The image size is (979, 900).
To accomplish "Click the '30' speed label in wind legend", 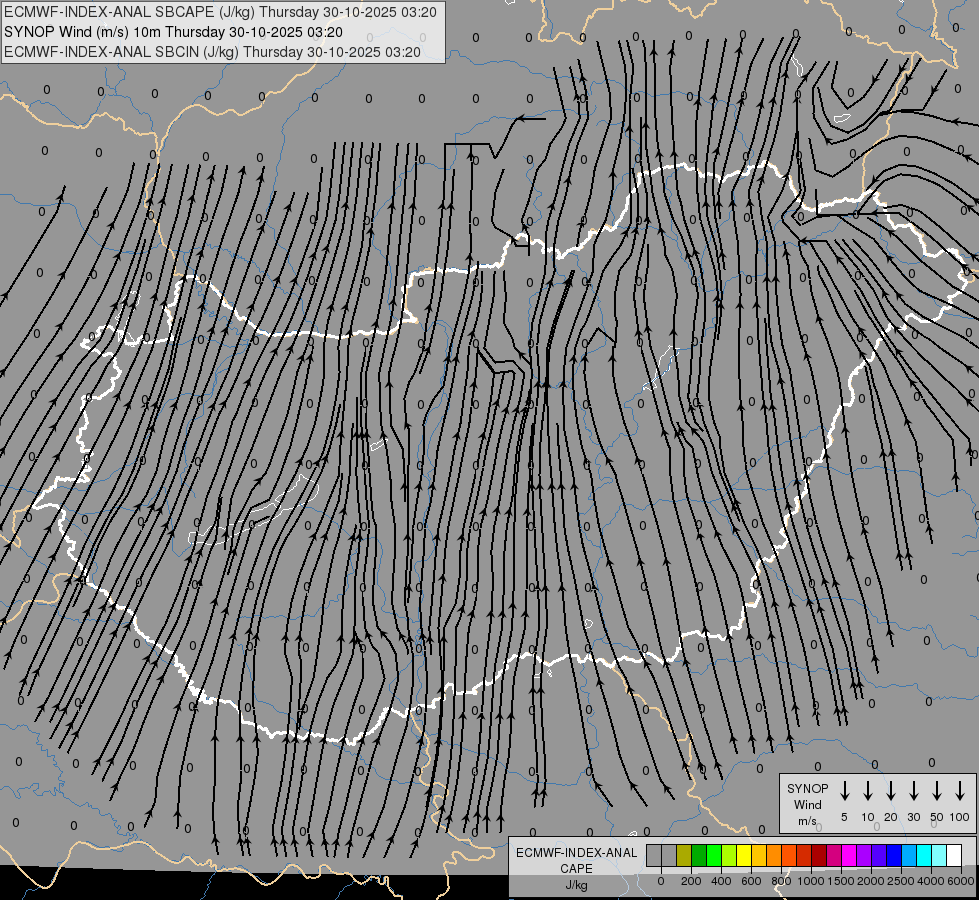I will coord(913,817).
